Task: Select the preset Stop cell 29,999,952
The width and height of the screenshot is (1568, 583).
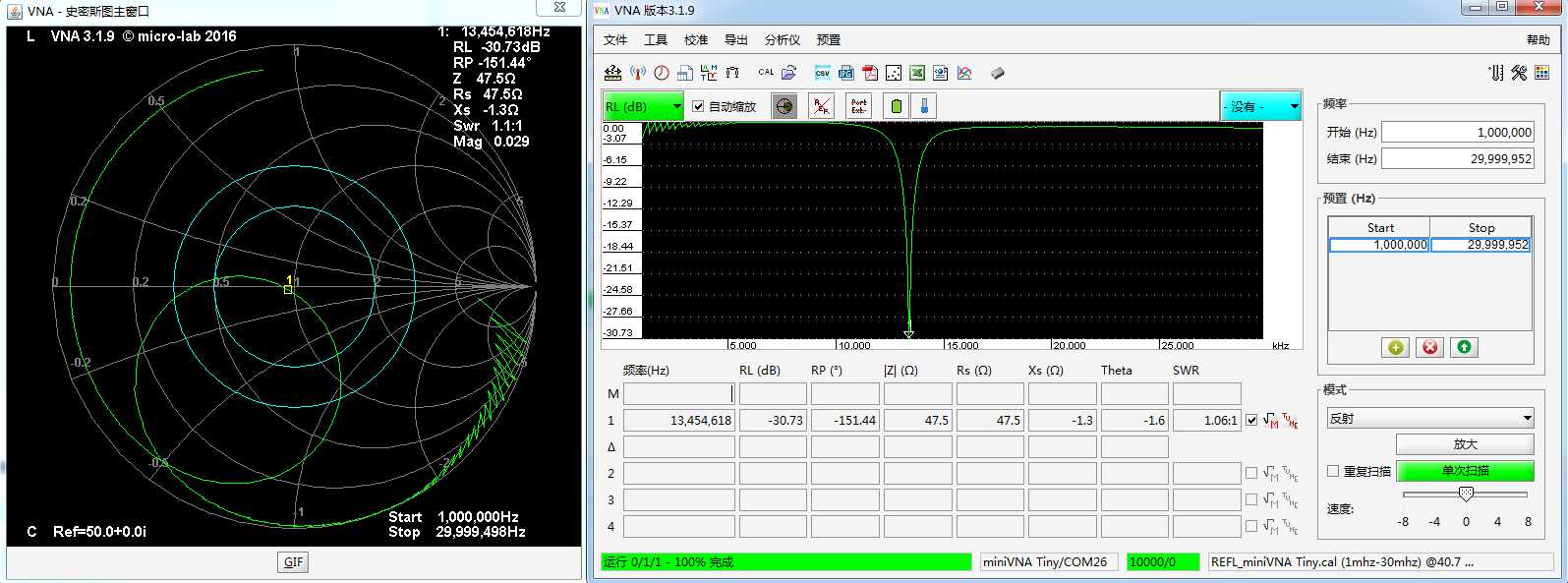Action: tap(1480, 245)
